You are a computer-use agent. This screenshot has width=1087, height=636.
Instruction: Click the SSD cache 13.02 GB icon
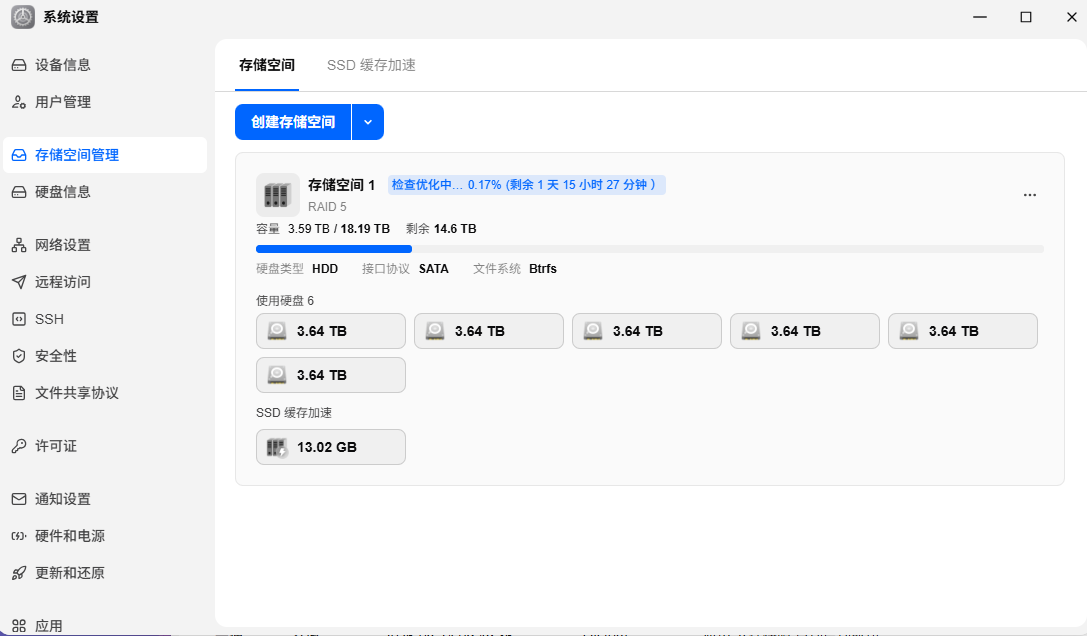pyautogui.click(x=277, y=447)
